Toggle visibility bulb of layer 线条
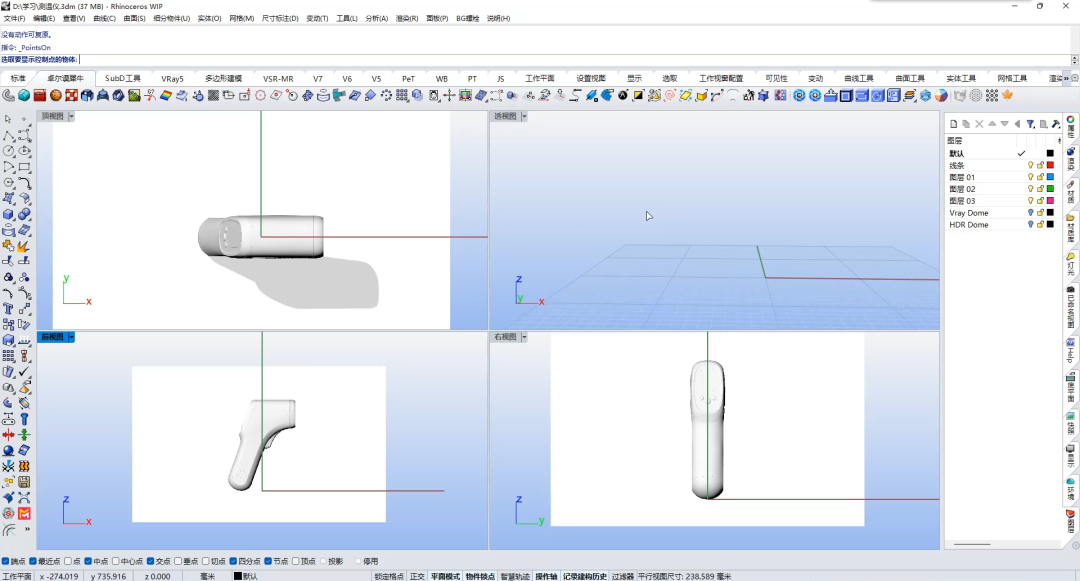1080x581 pixels. 1030,165
